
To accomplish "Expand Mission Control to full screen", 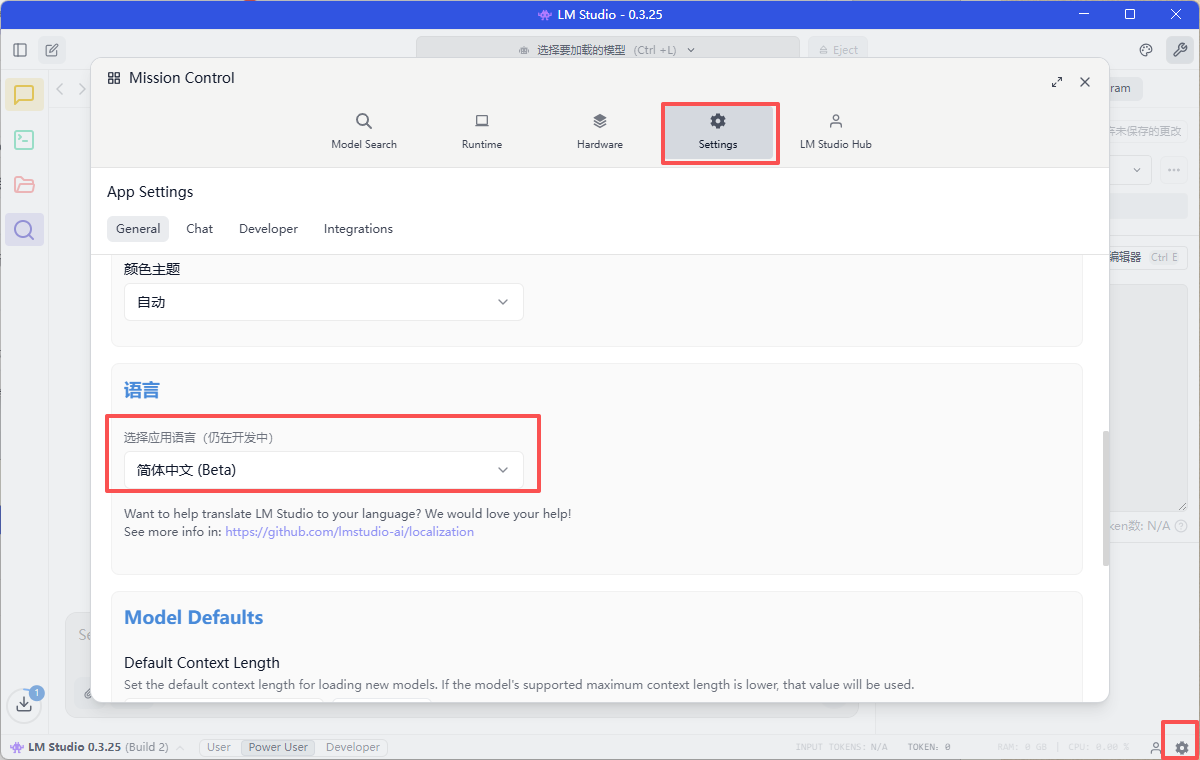I will tap(1057, 82).
